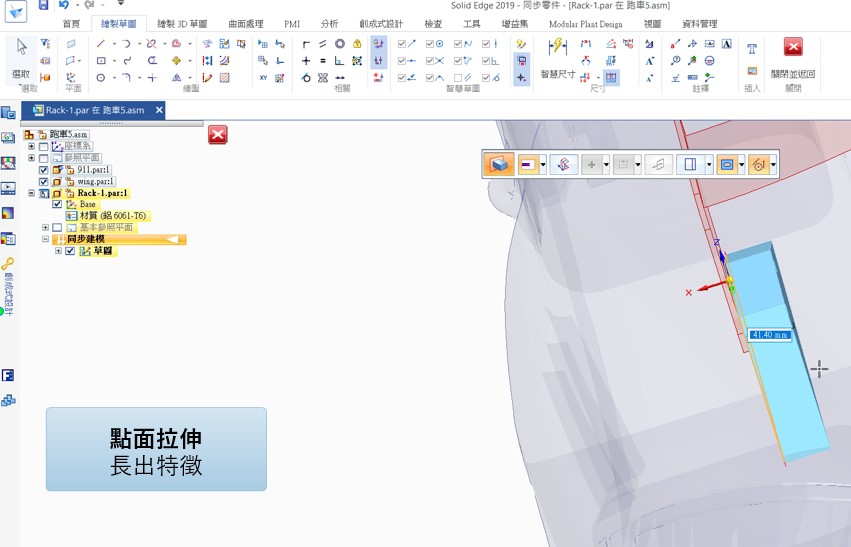
Task: Enable the 座標系 checkbox
Action: (x=44, y=147)
